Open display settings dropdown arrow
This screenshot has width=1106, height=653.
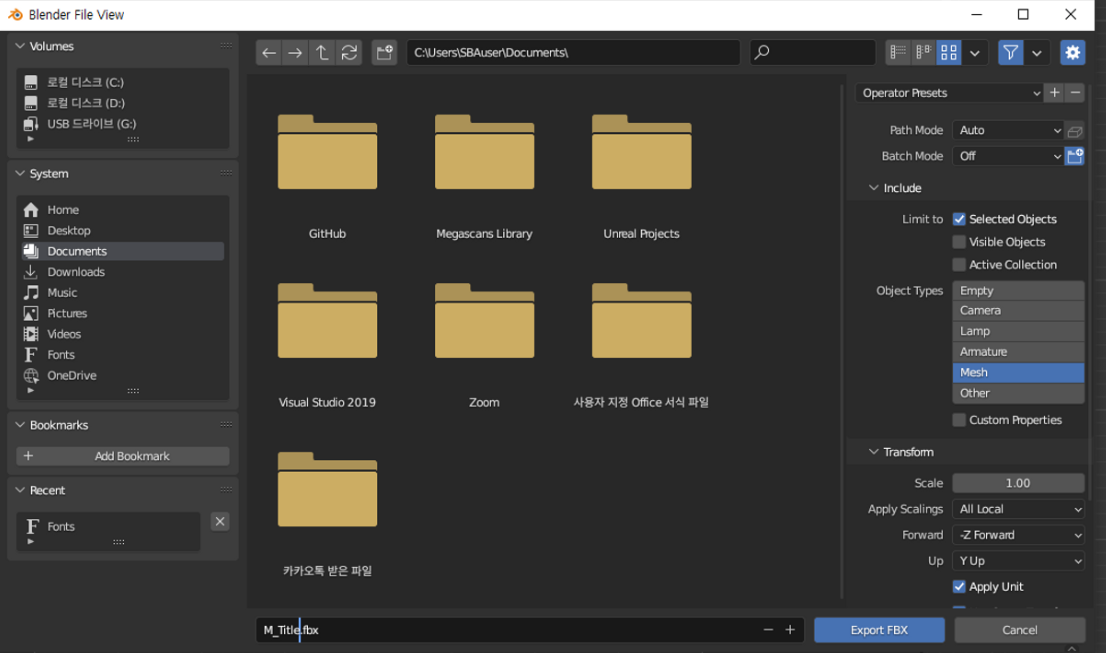pyautogui.click(x=975, y=53)
